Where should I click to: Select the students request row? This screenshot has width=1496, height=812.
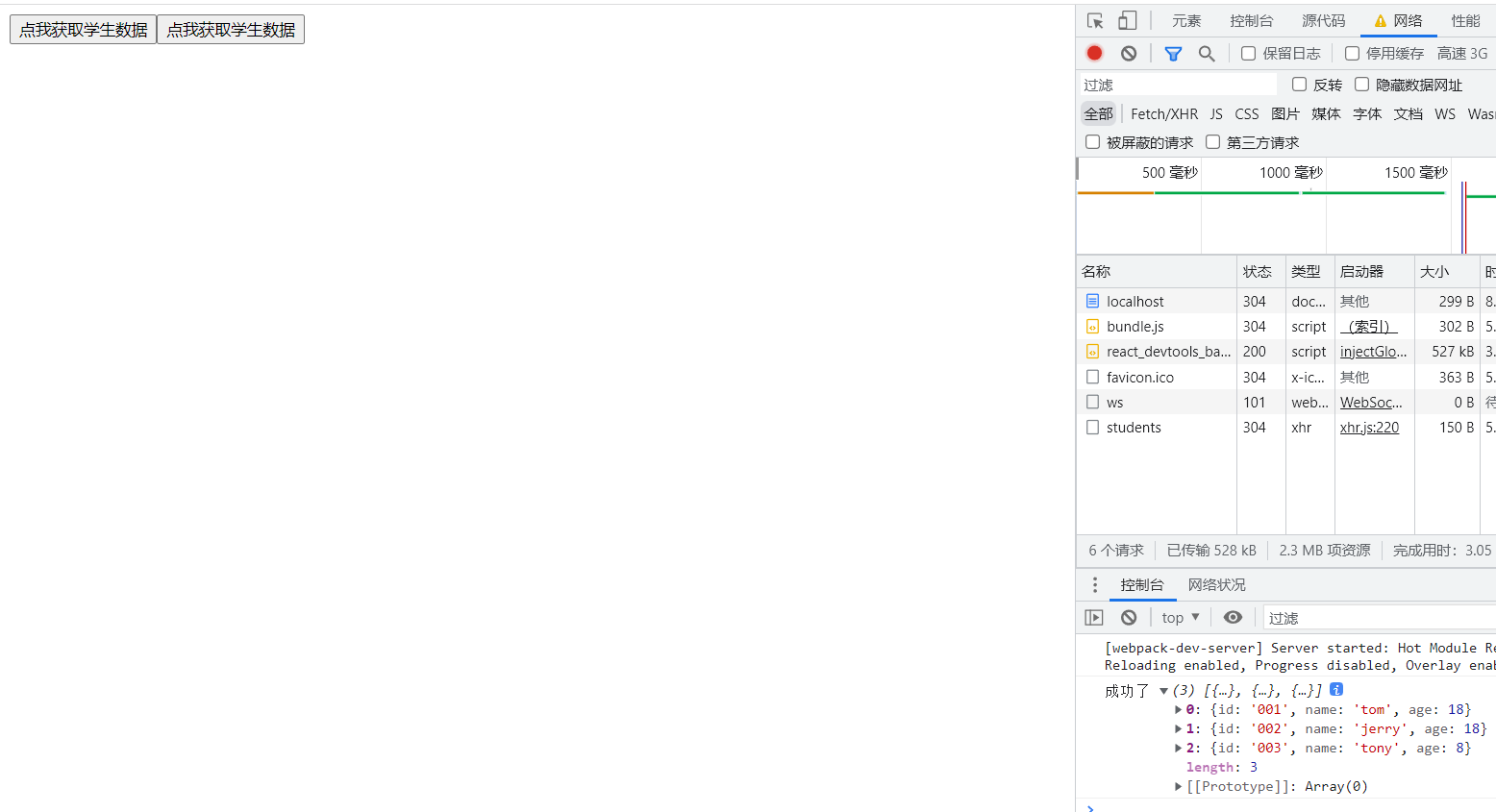pyautogui.click(x=1134, y=428)
